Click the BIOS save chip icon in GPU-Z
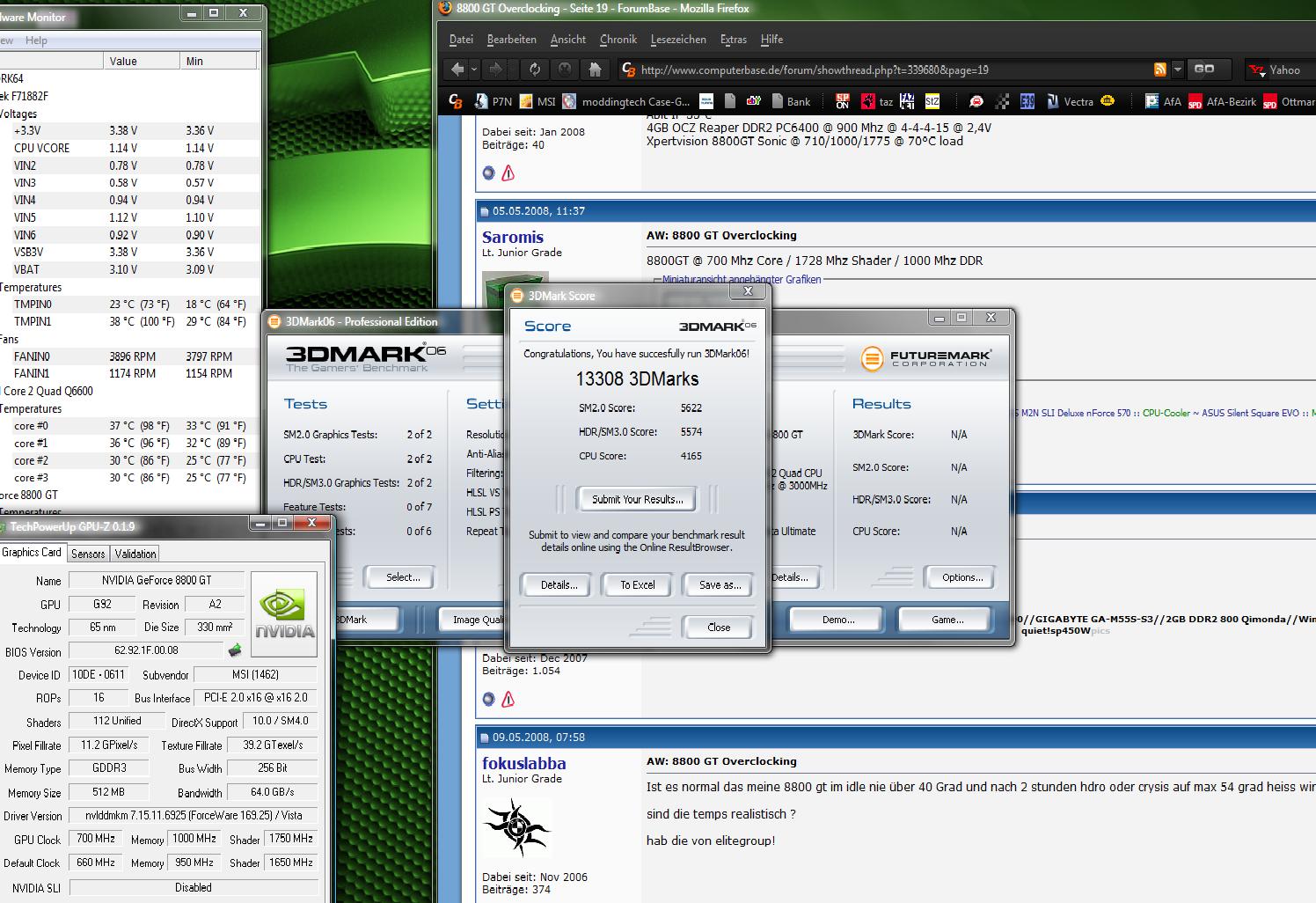 click(235, 651)
